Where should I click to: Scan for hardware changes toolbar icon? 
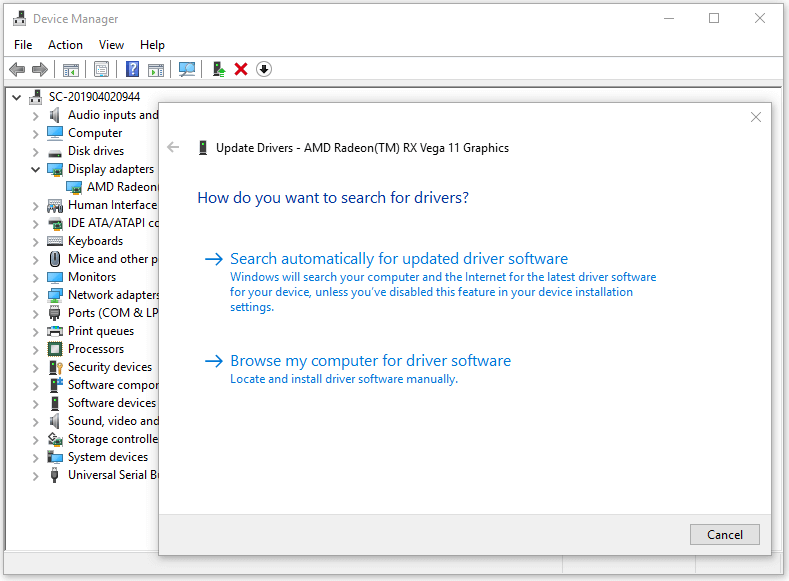click(187, 69)
